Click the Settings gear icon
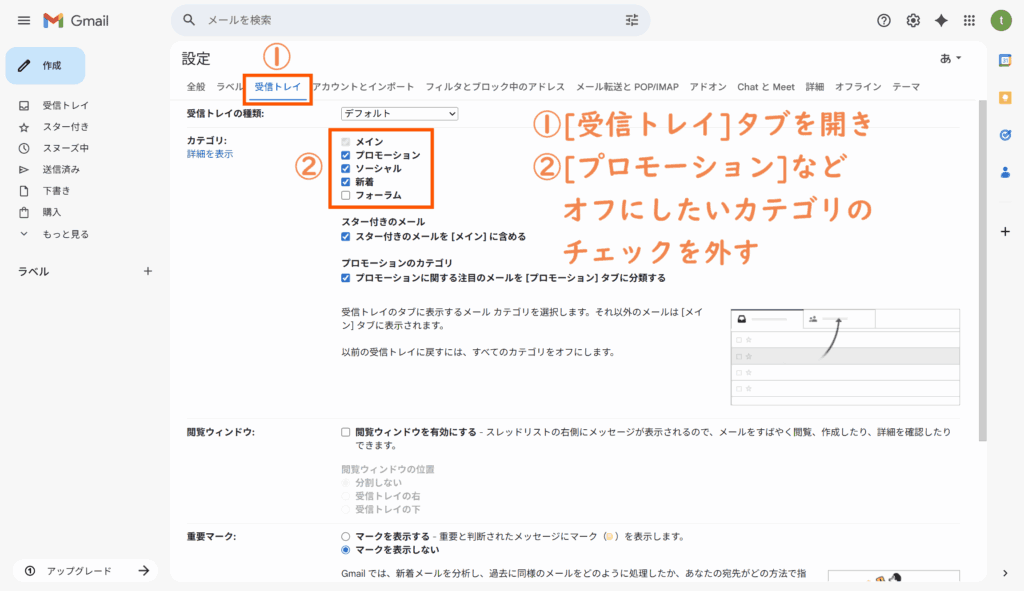This screenshot has width=1024, height=591. point(912,21)
